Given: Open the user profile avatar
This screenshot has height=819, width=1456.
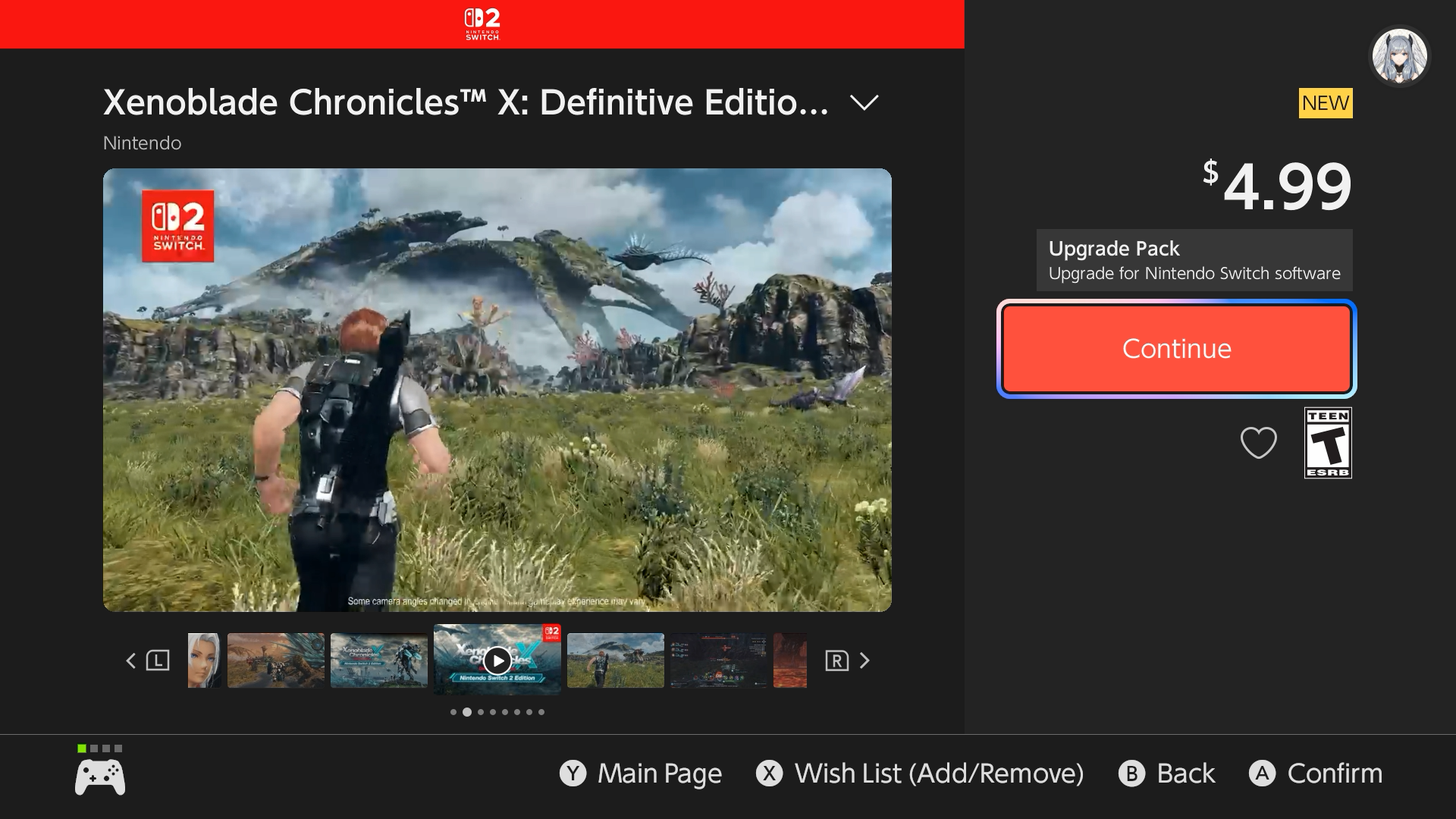Looking at the screenshot, I should 1399,57.
